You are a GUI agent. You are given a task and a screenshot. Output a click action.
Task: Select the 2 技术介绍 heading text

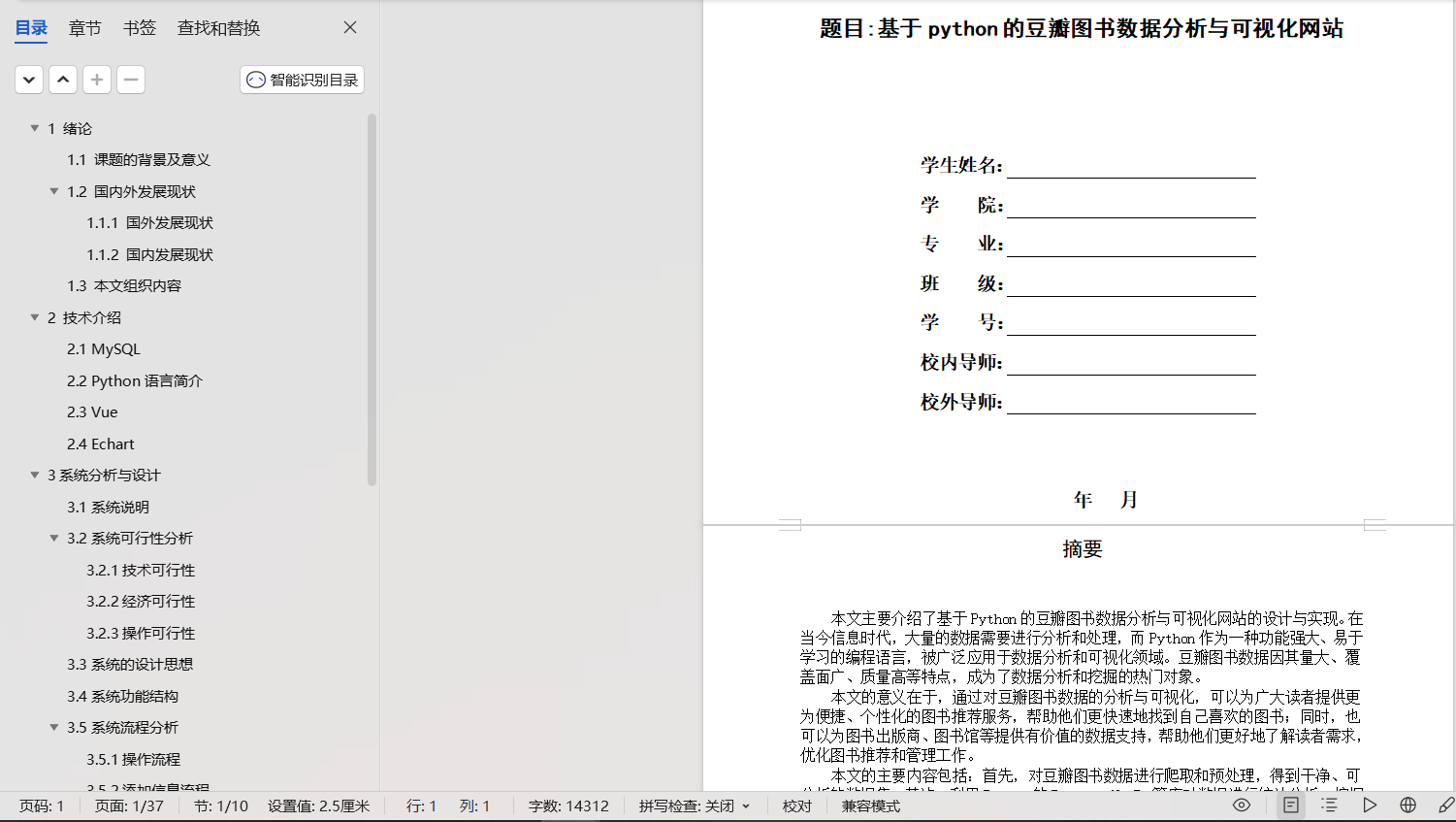[x=84, y=317]
